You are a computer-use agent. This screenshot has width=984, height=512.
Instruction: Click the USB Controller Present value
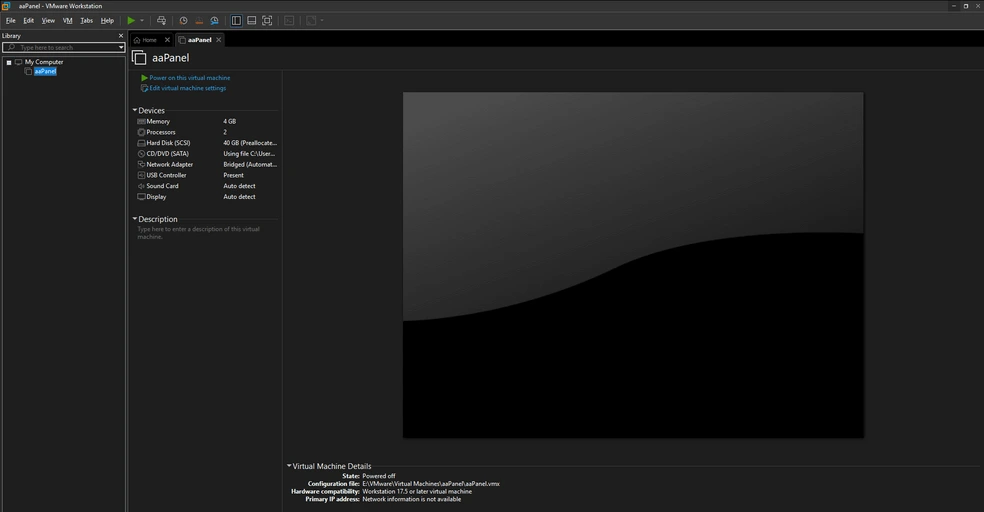coord(233,175)
